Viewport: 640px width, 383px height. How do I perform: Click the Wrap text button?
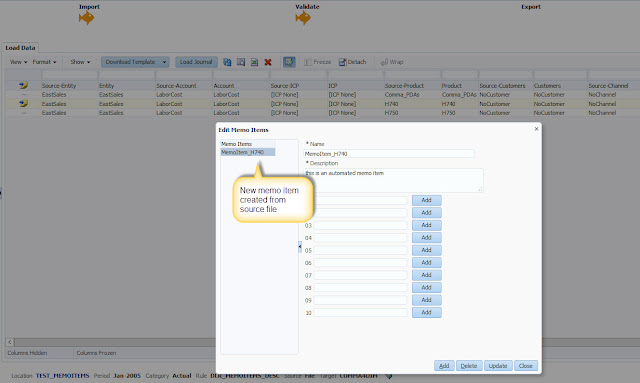pos(392,62)
